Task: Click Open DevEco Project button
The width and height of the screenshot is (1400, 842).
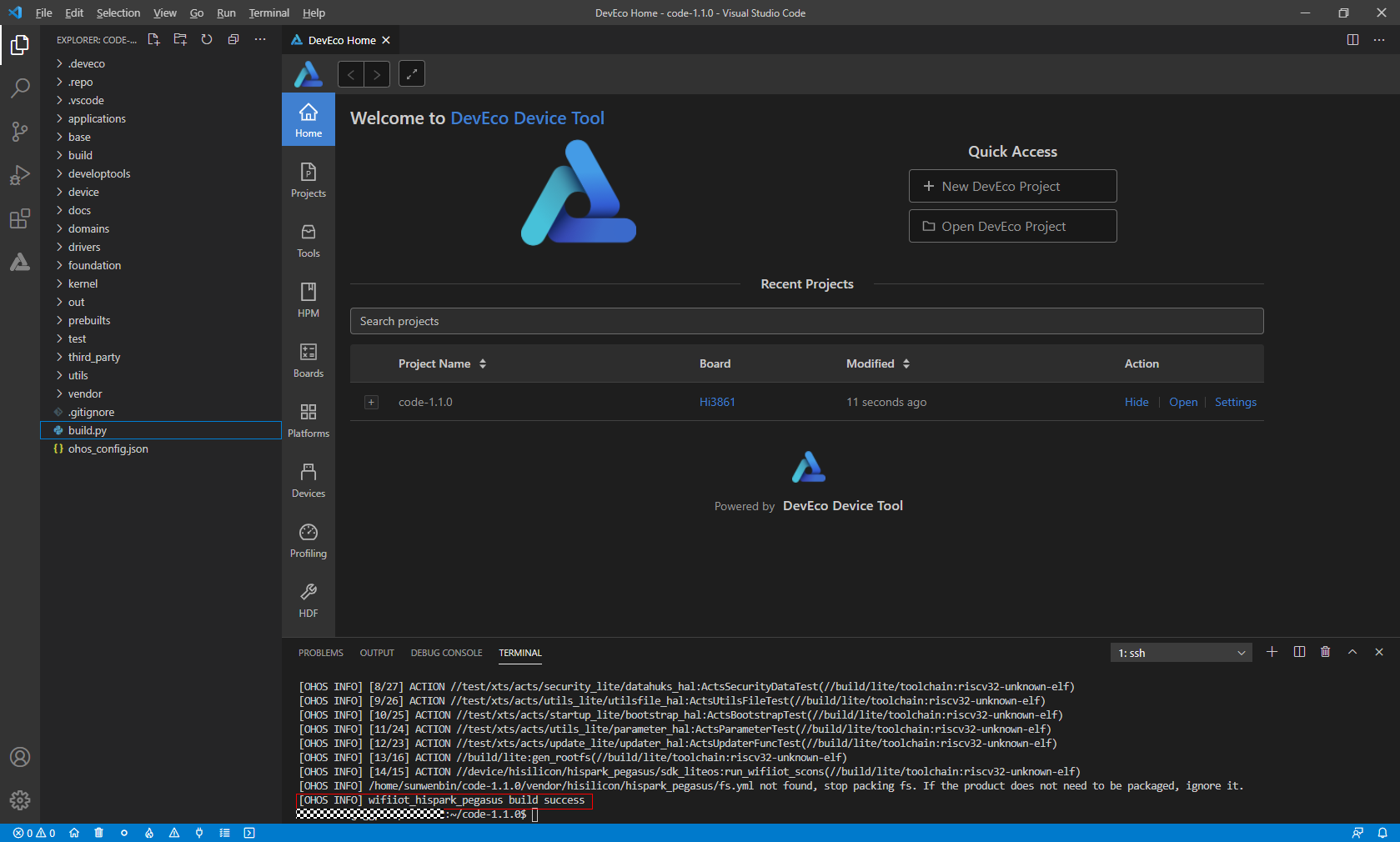Action: (1012, 226)
